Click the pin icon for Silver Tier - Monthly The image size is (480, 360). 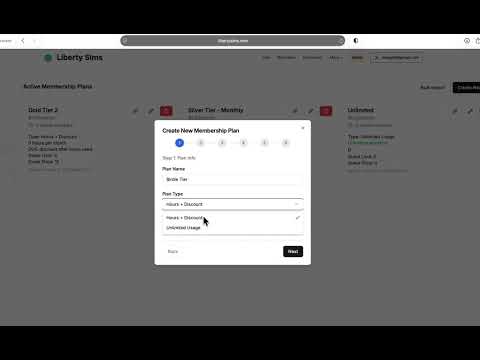point(295,111)
